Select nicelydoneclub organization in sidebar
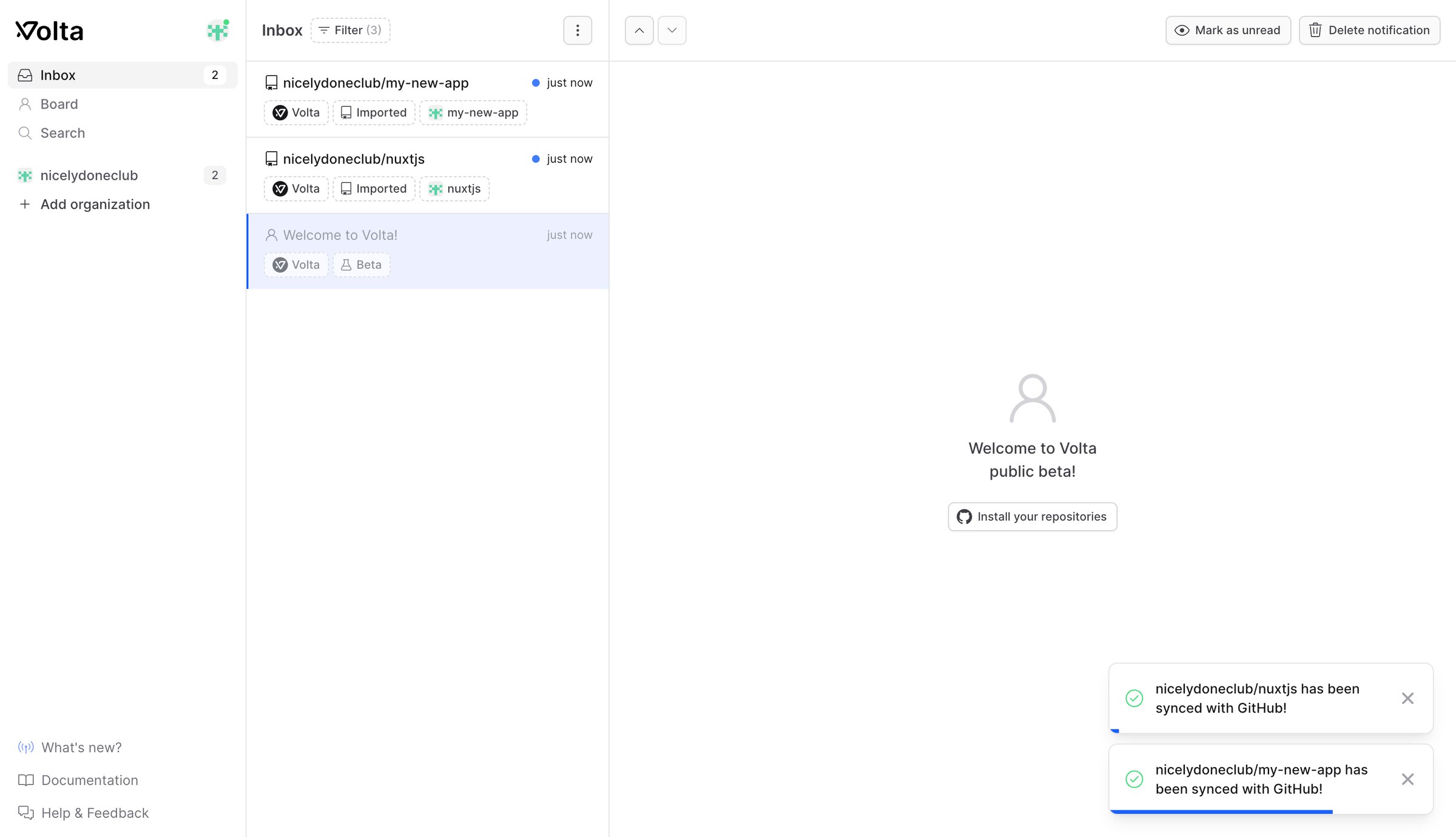 123,175
